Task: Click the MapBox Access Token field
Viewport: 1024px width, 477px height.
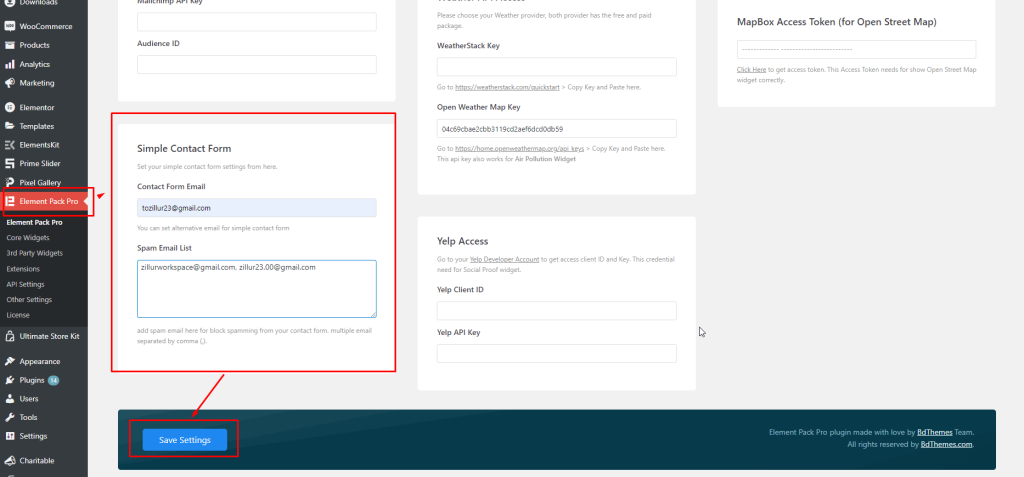Action: point(857,50)
